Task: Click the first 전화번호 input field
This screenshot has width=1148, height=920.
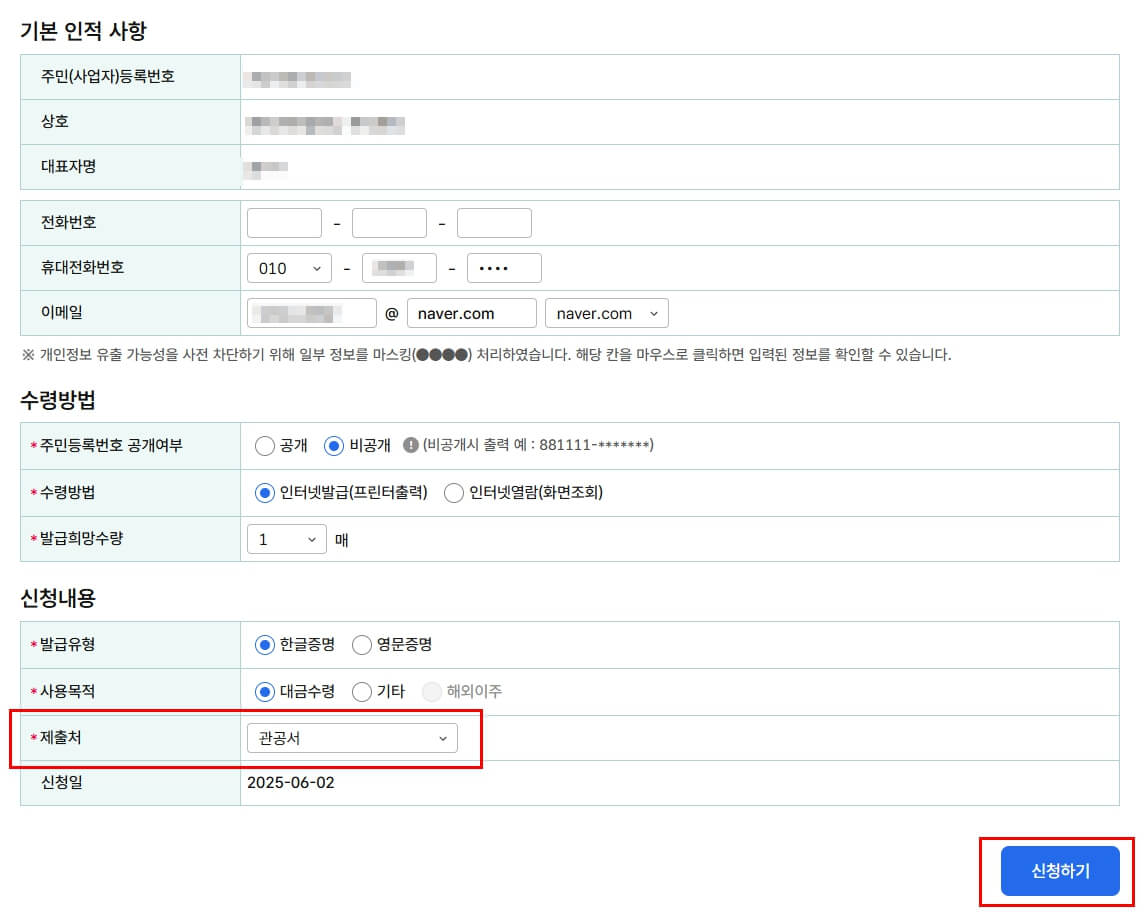Action: 283,222
